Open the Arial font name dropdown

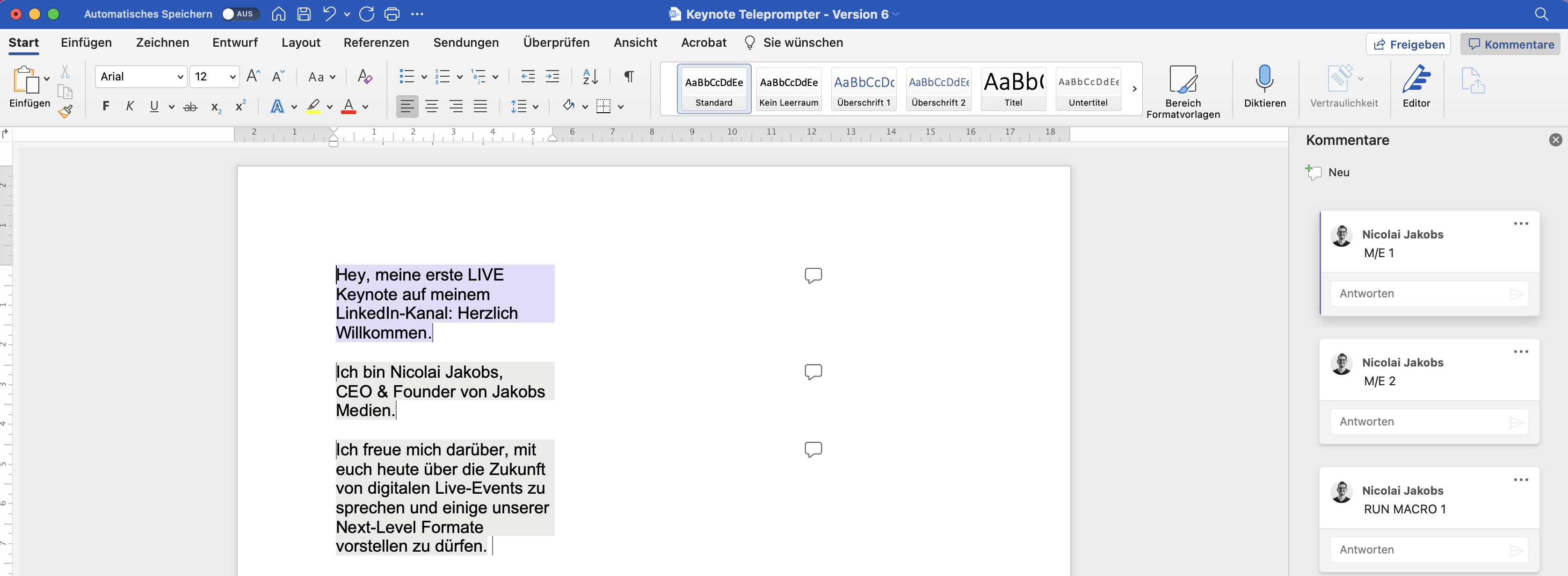click(x=180, y=77)
